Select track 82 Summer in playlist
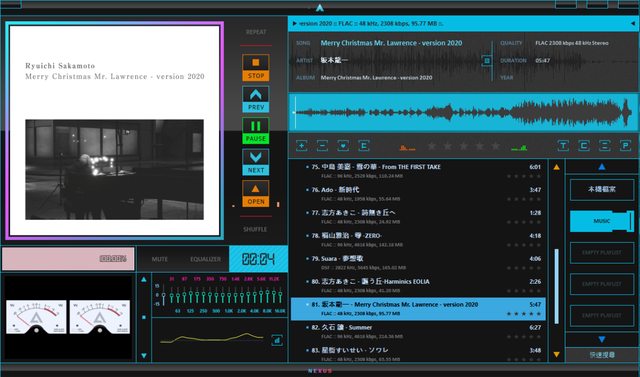This screenshot has width=640, height=377. coord(418,332)
